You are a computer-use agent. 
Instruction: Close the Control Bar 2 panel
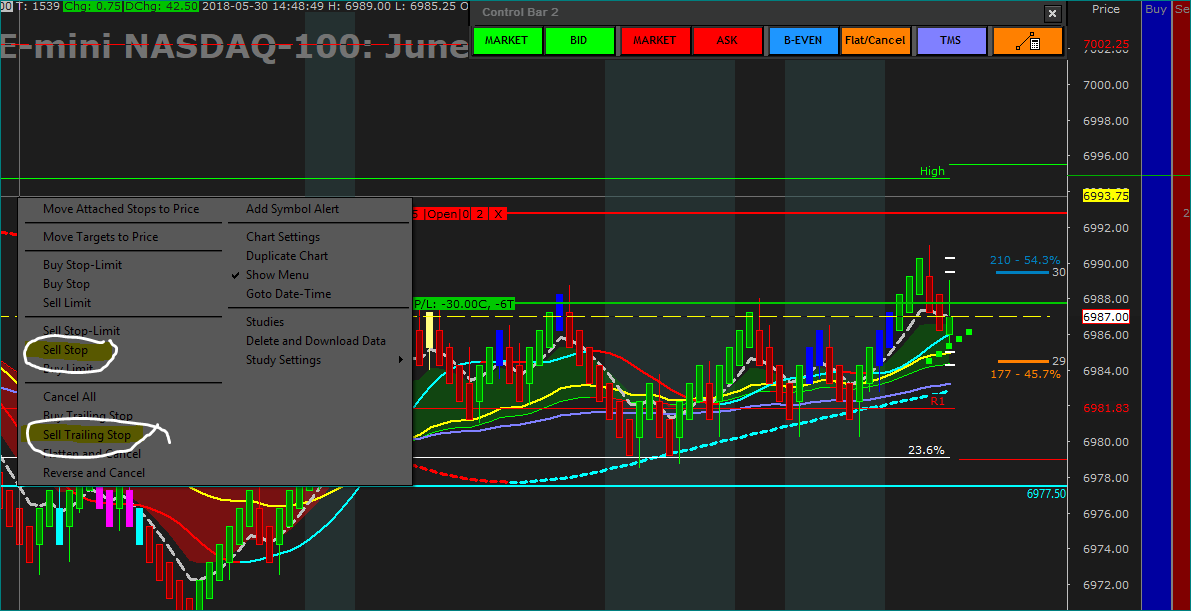pos(1052,13)
